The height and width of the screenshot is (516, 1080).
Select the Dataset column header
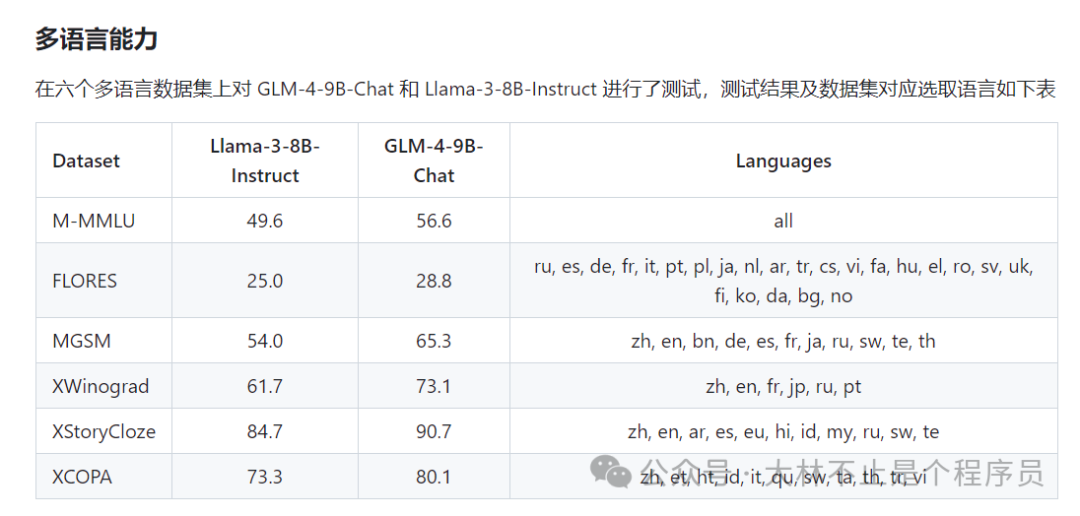point(86,160)
